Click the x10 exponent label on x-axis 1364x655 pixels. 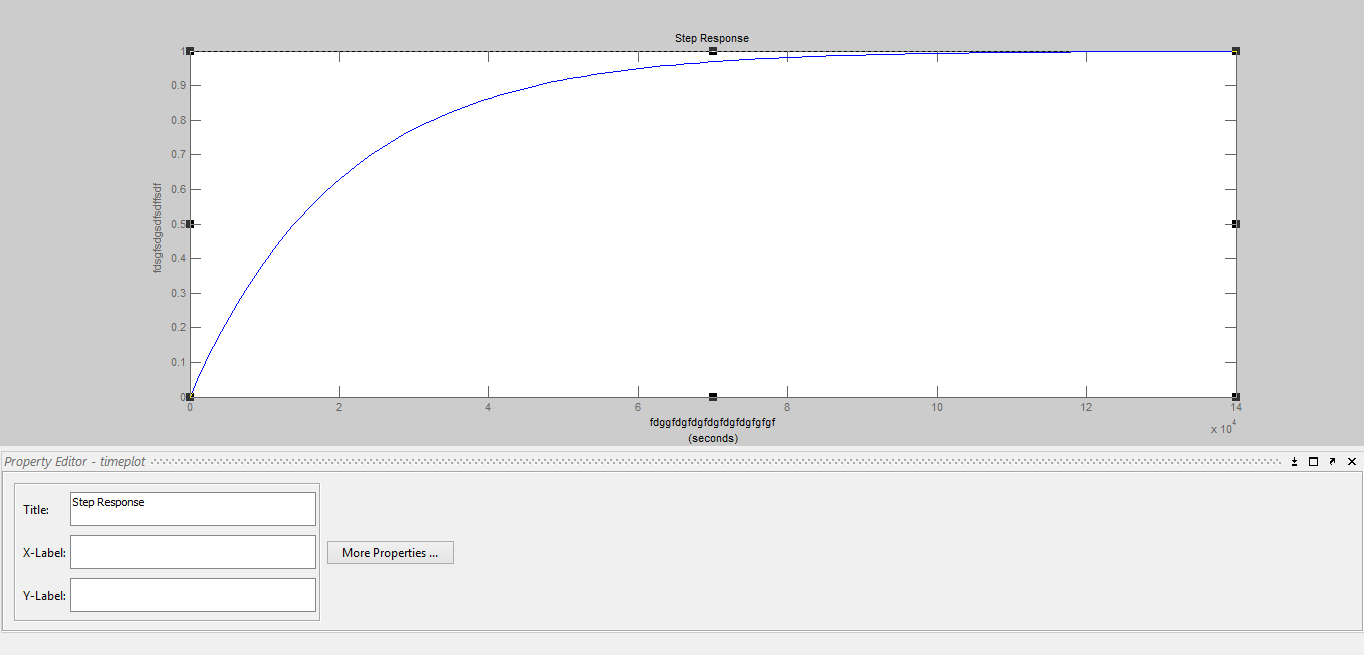click(x=1222, y=429)
